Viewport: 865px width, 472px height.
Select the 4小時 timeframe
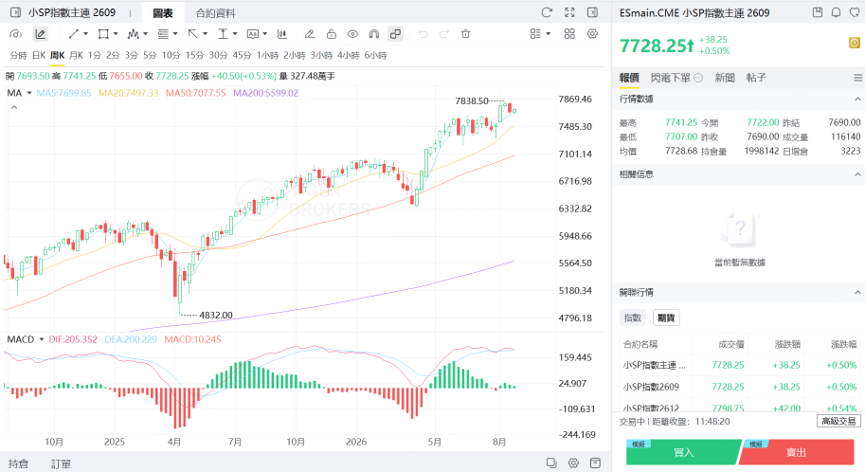[348, 55]
